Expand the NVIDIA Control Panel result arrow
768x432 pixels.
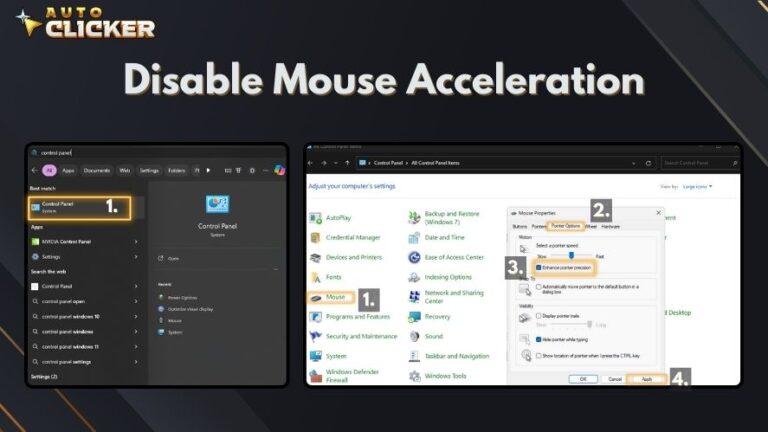136,242
